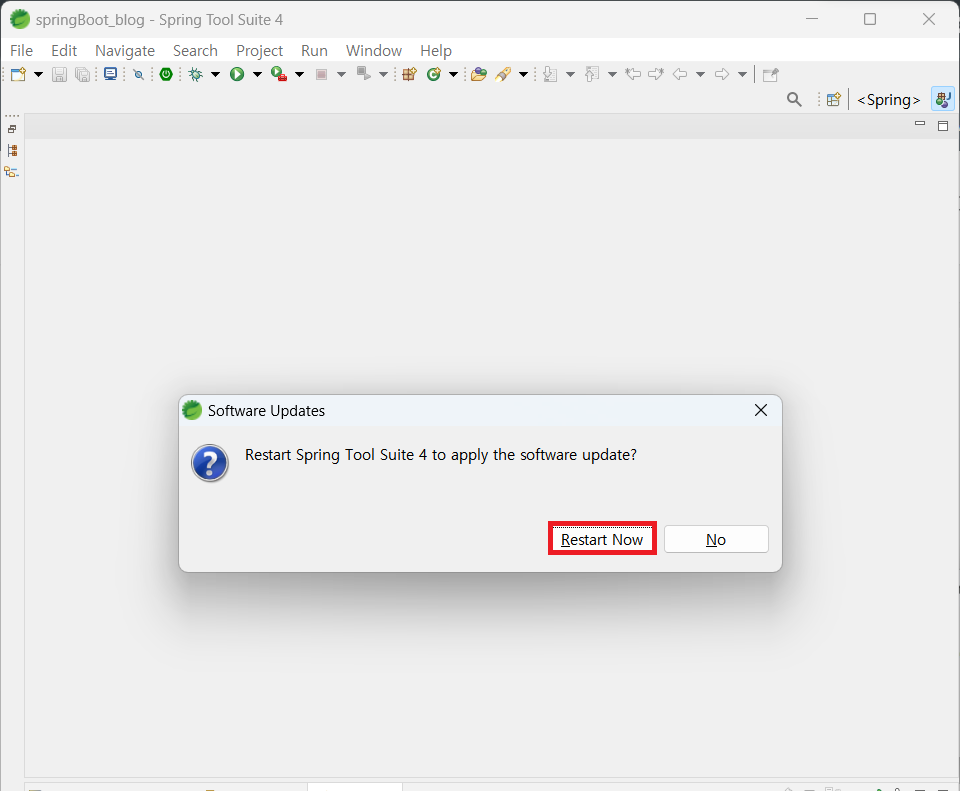Close the Software Updates dialog
Image resolution: width=960 pixels, height=791 pixels.
click(761, 410)
